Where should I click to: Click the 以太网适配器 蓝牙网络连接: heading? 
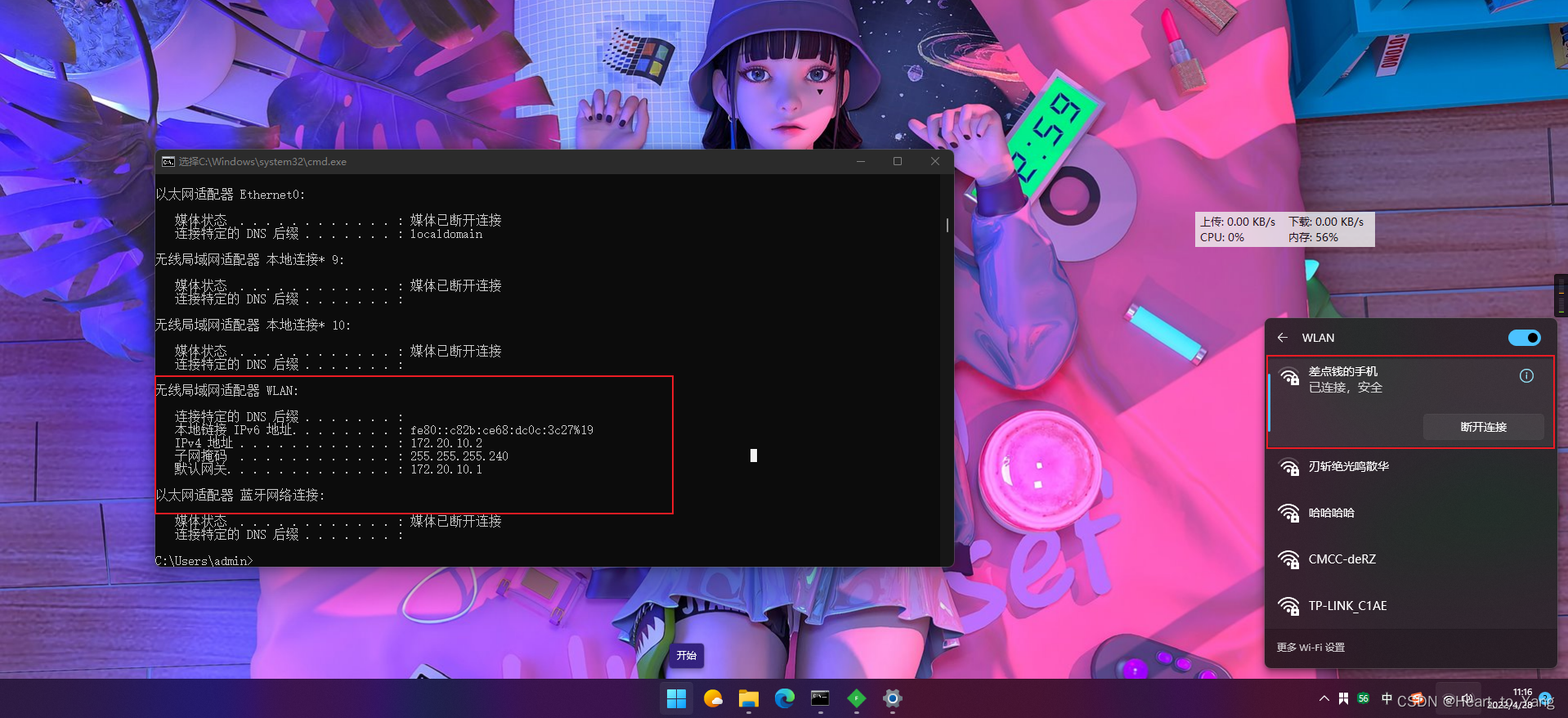[x=240, y=496]
